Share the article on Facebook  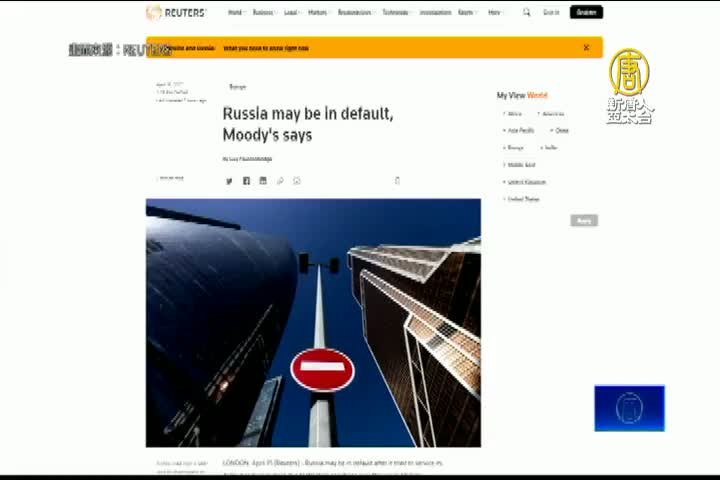click(246, 181)
